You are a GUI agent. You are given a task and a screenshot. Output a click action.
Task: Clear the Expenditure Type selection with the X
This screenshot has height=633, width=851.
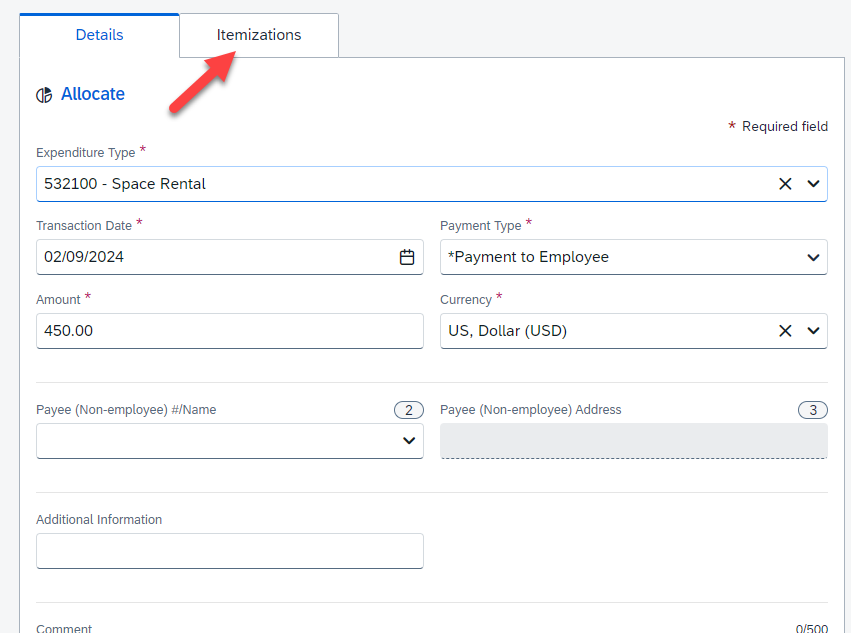[784, 184]
